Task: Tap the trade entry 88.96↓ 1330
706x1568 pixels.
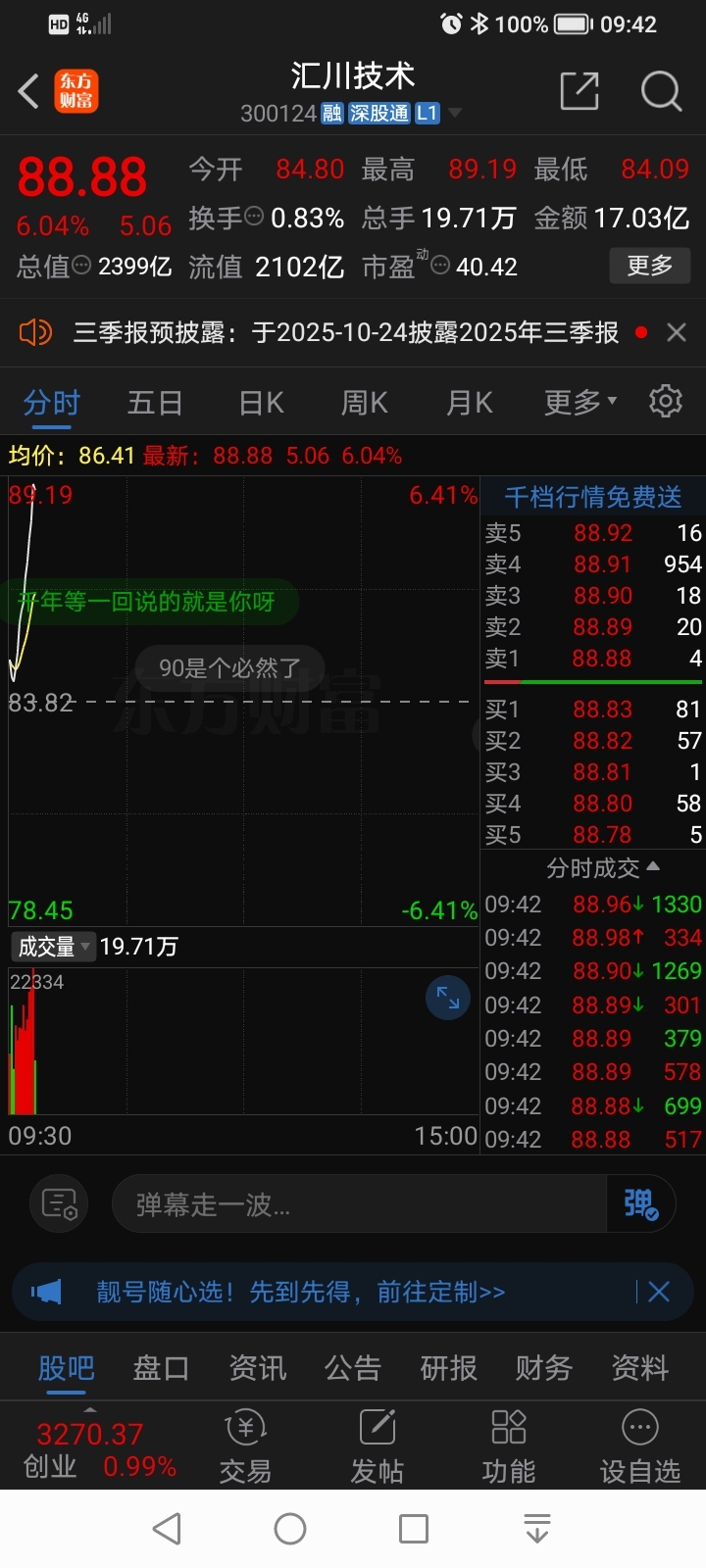Action: tap(593, 905)
